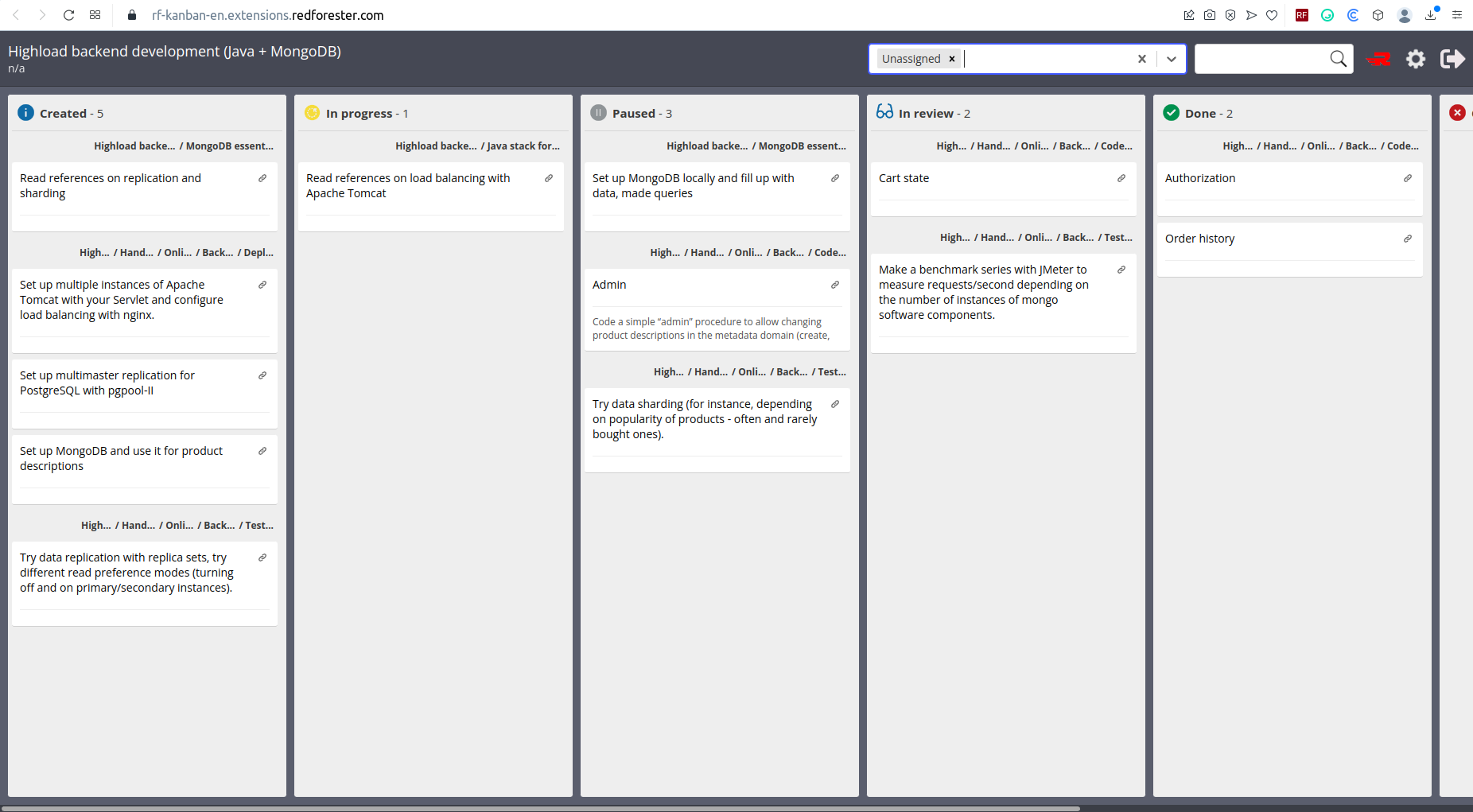
Task: Click the Created column header
Action: (72, 113)
